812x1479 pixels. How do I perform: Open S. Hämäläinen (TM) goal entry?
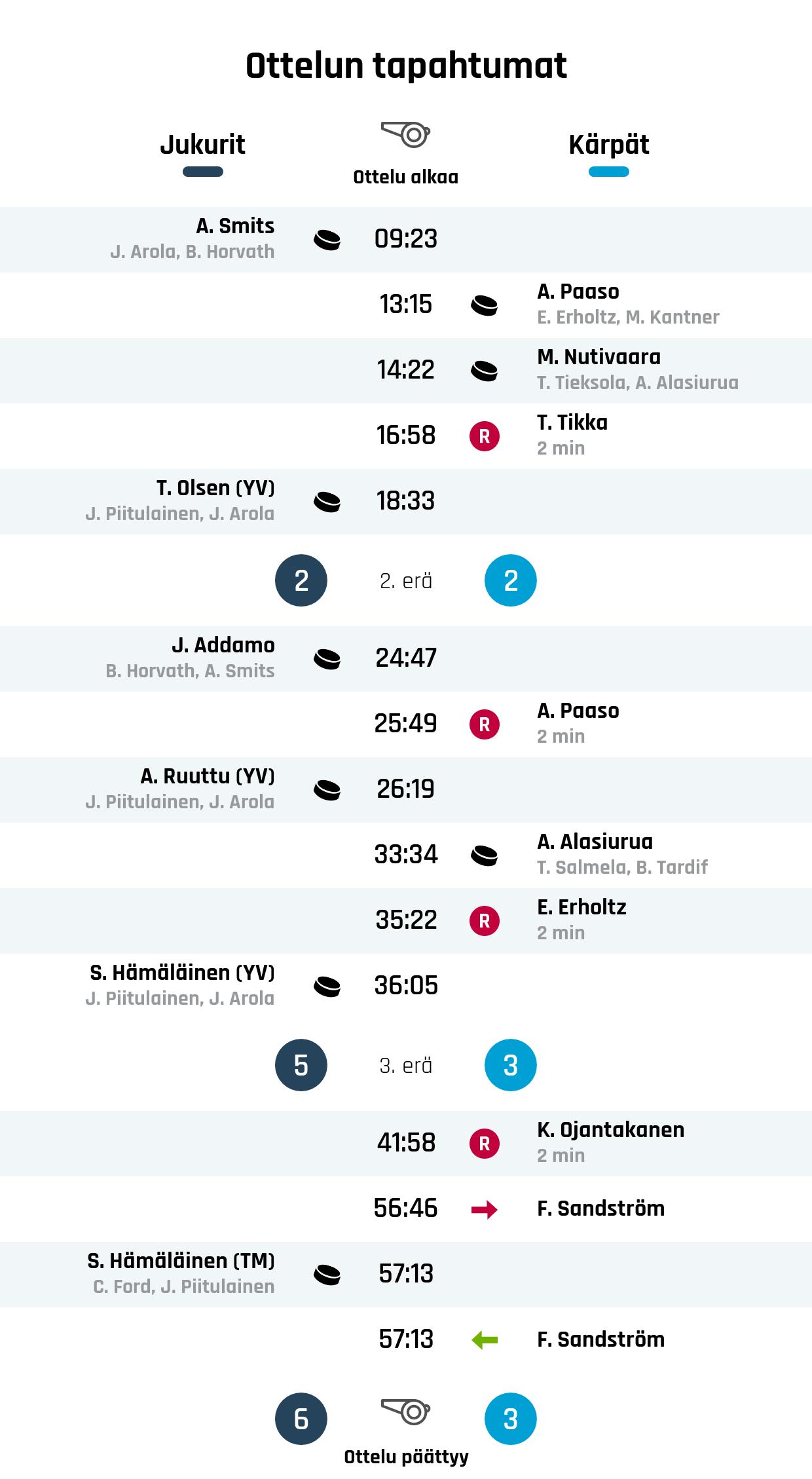click(x=181, y=1261)
